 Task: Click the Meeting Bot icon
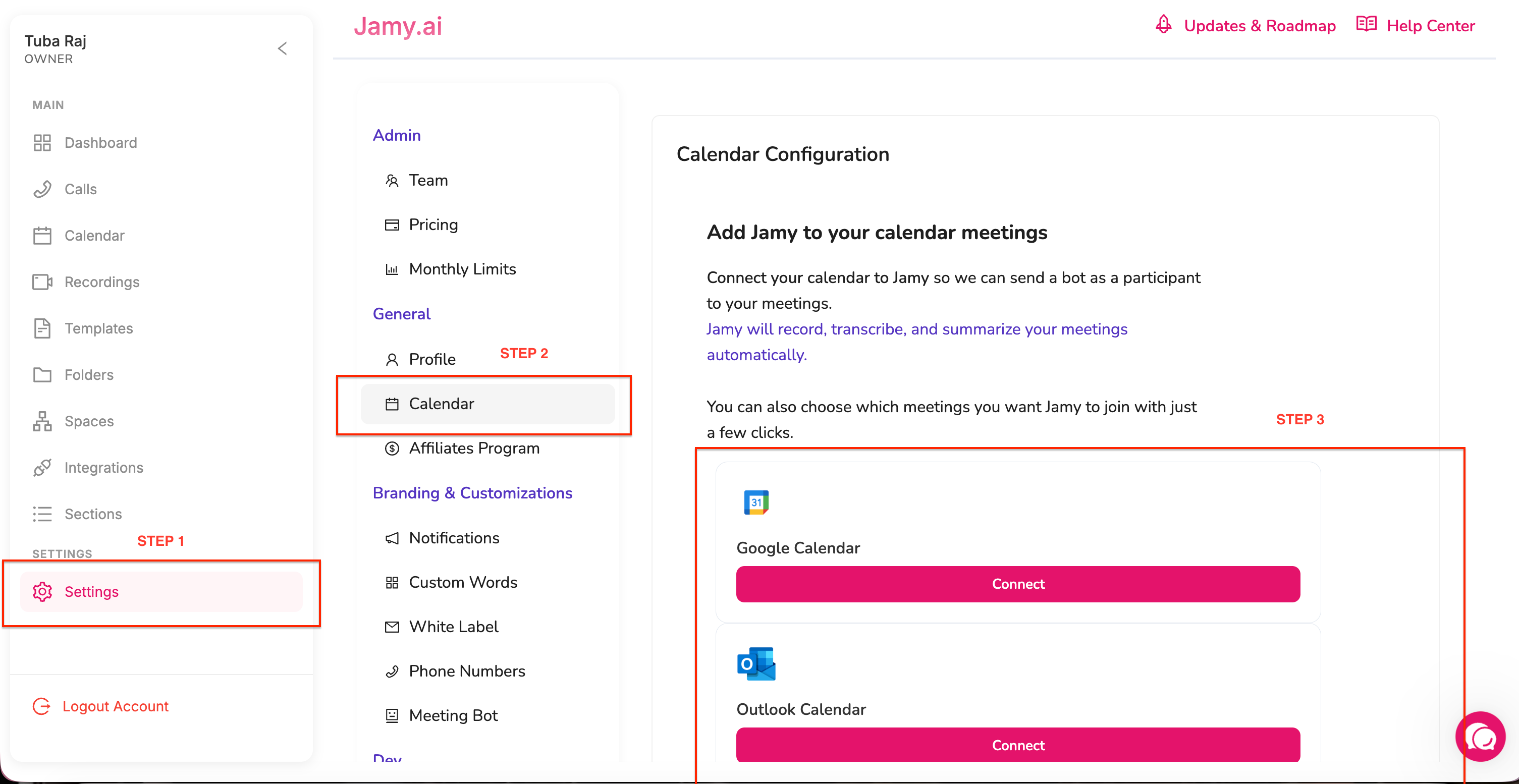pos(392,715)
